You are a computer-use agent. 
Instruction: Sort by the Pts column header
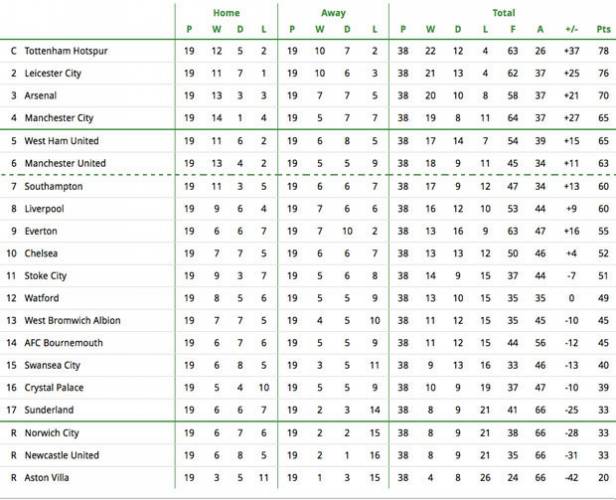pyautogui.click(x=603, y=29)
